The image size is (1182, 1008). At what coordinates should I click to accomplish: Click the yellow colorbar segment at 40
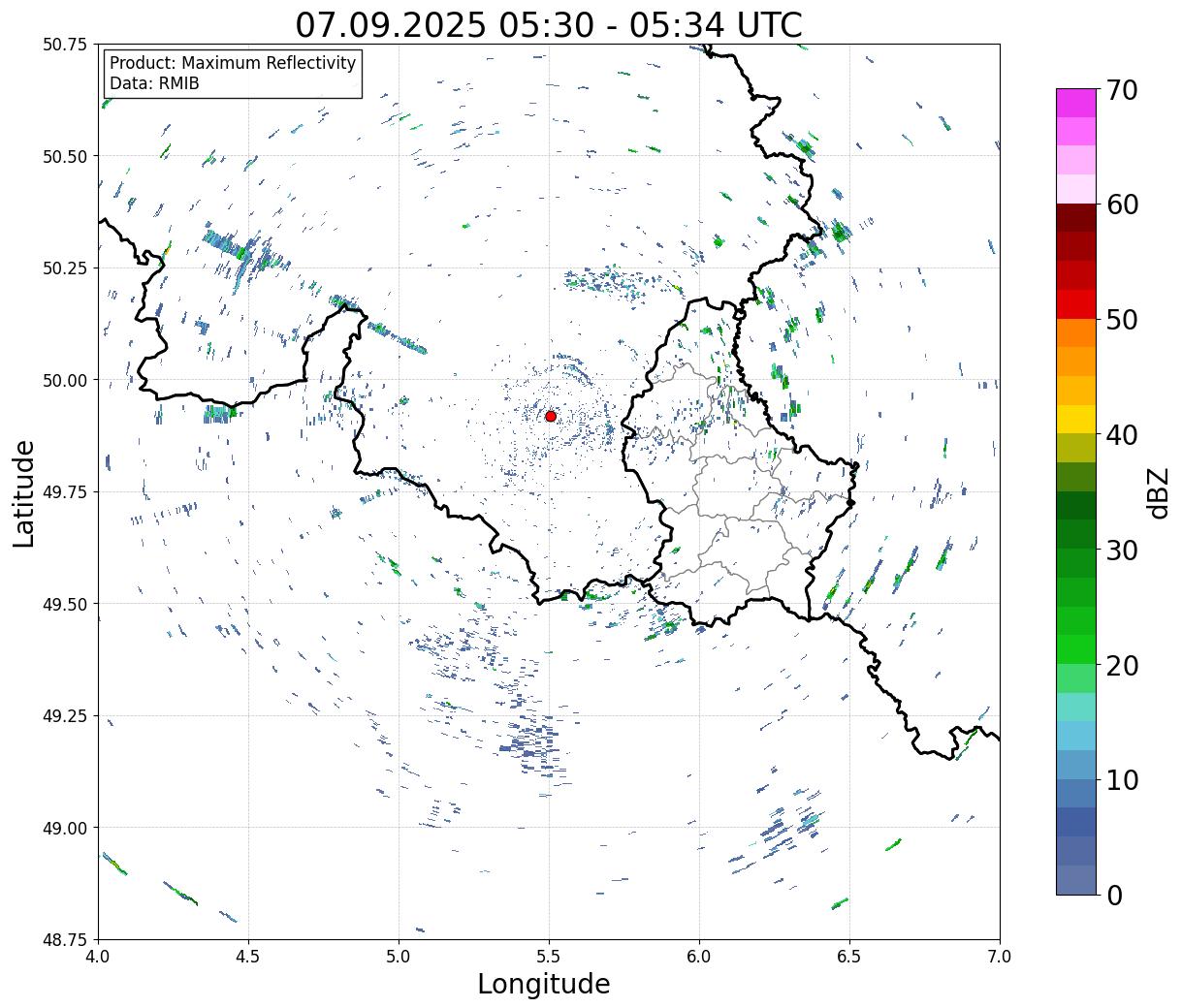[1076, 420]
